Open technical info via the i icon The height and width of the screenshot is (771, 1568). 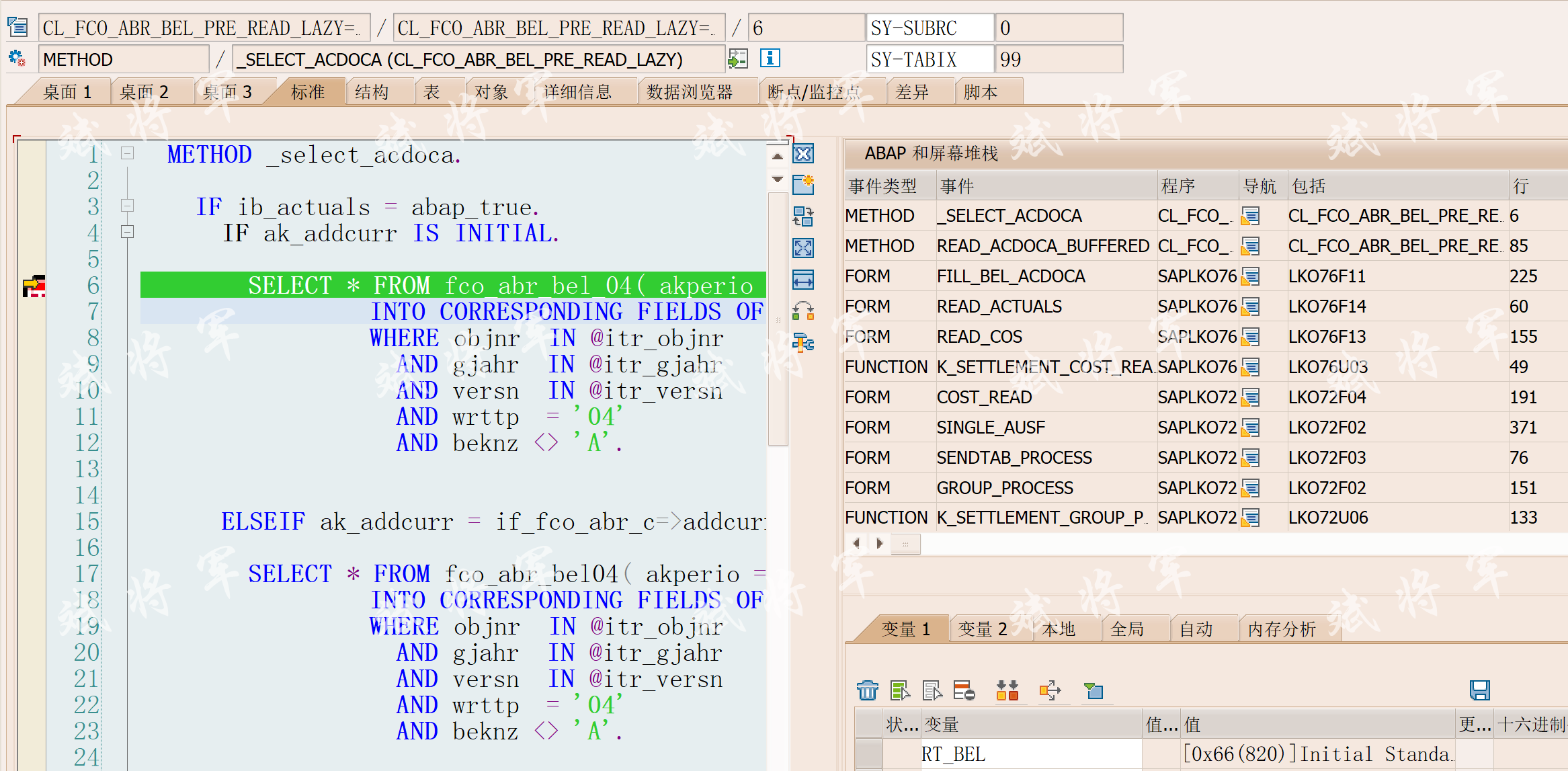tap(770, 58)
